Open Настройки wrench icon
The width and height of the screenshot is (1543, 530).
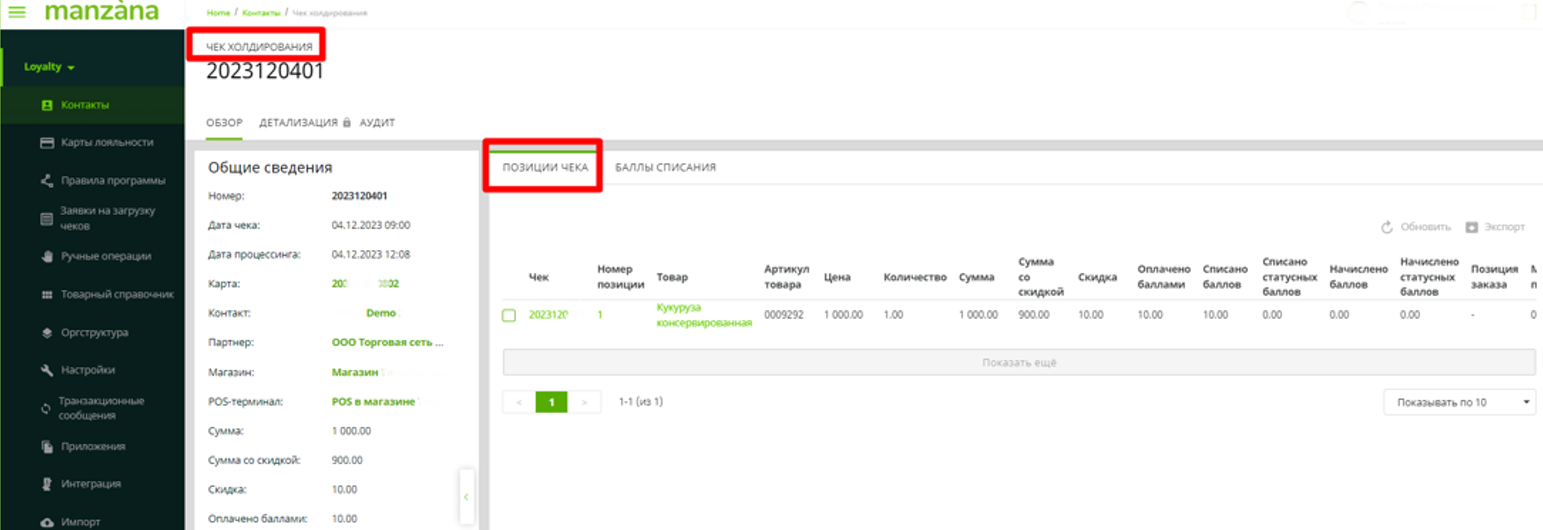click(46, 370)
